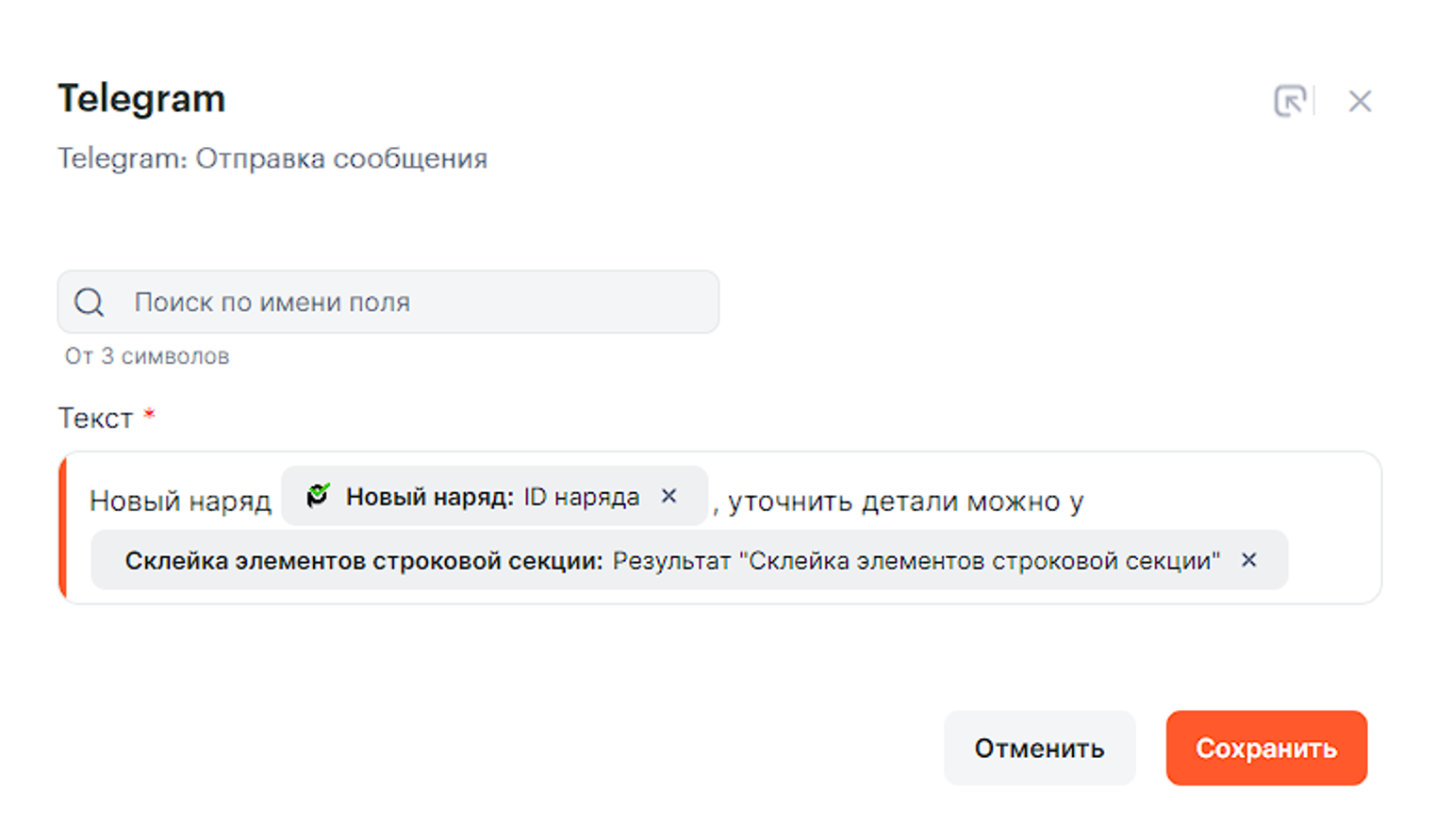1452x840 pixels.
Task: Click the magnifier search icon
Action: 90,303
